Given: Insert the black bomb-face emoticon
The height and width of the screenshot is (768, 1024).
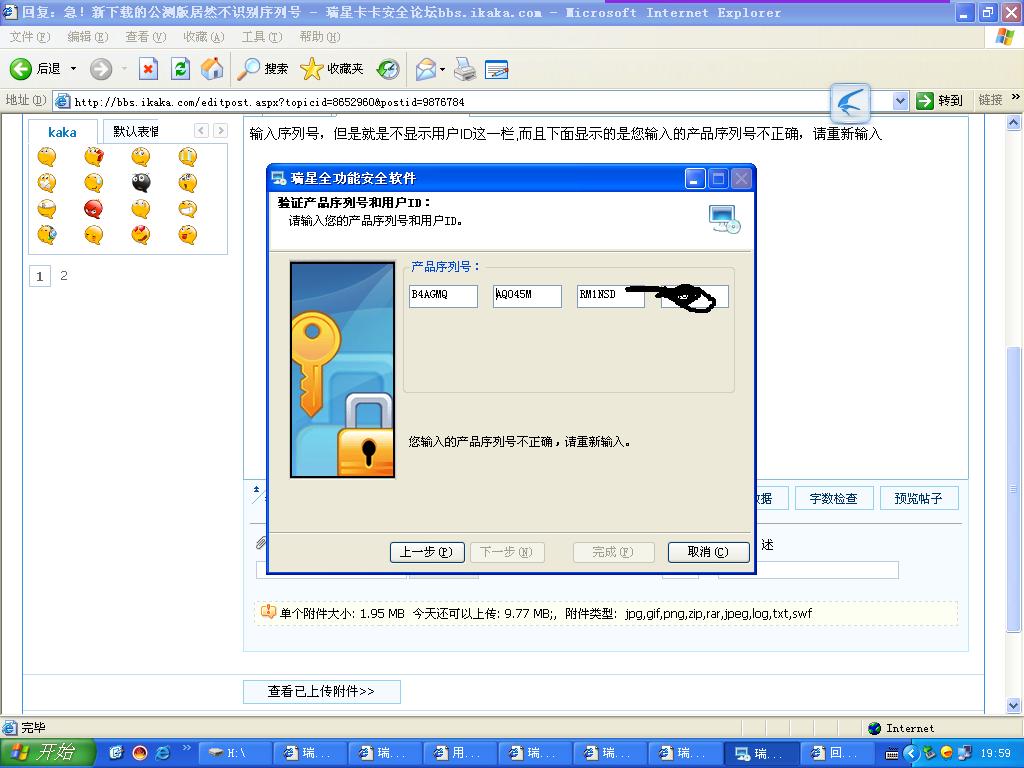Looking at the screenshot, I should pos(140,182).
